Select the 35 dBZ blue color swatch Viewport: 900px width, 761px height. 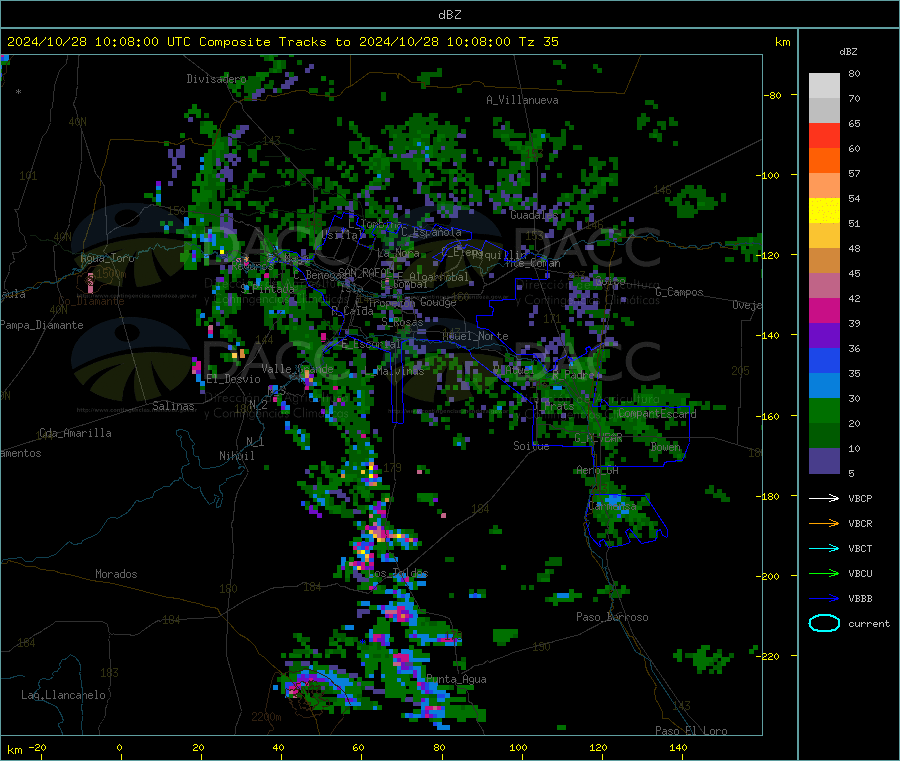[824, 385]
